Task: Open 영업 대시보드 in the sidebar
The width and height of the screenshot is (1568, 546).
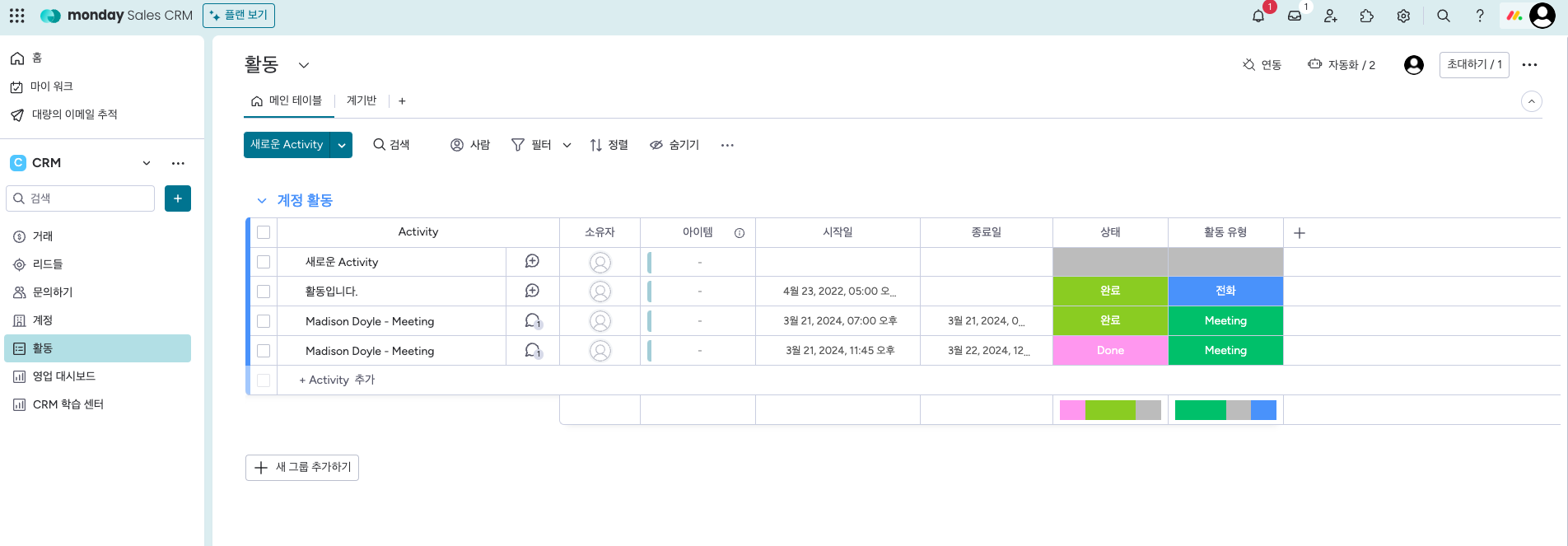Action: click(x=64, y=376)
